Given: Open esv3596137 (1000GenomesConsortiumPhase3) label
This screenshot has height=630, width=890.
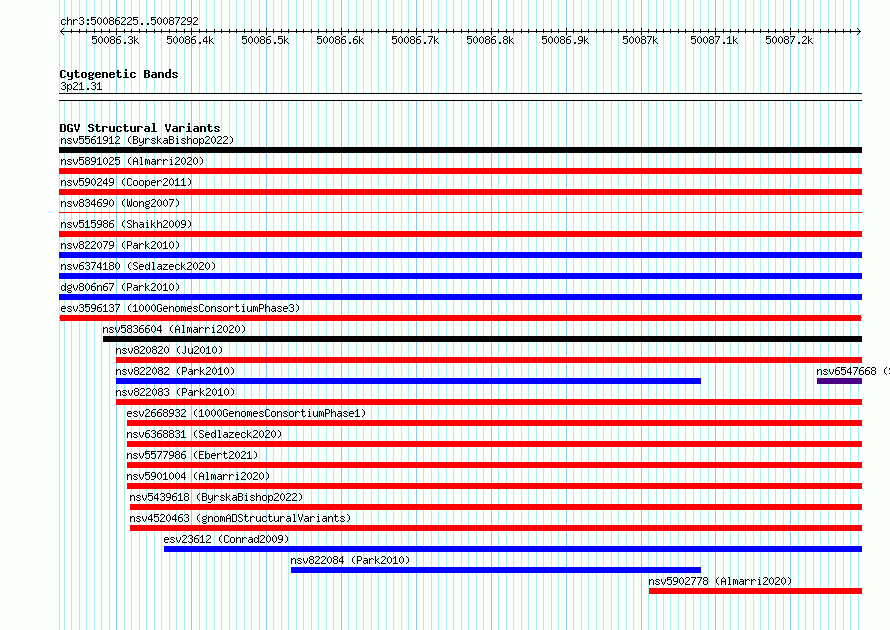Looking at the screenshot, I should (180, 308).
